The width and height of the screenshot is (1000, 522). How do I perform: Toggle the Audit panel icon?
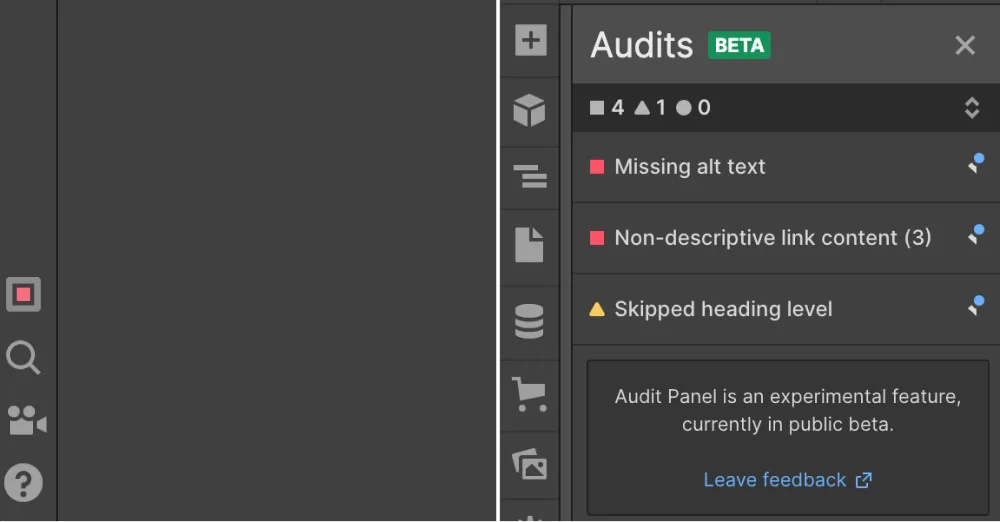click(23, 295)
